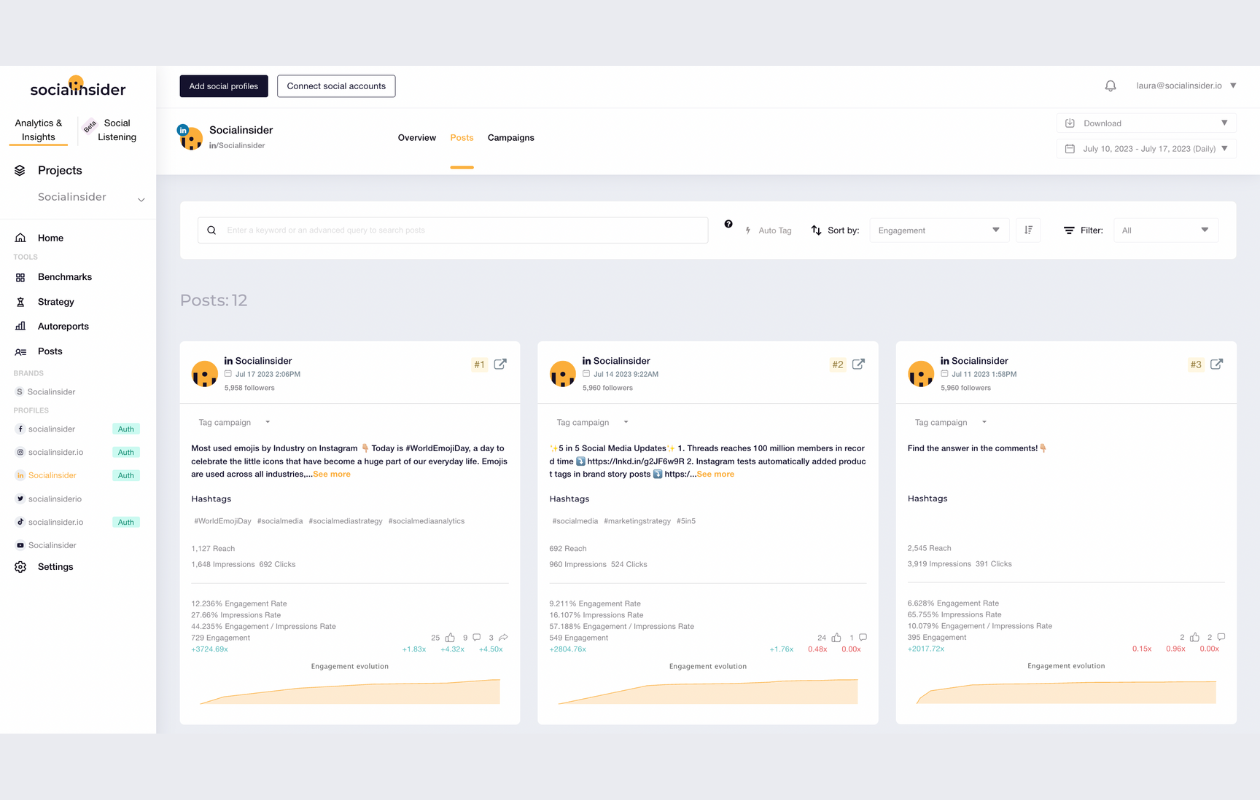Open Tag campaign dropdown on post #3
The width and height of the screenshot is (1260, 800).
(x=950, y=422)
